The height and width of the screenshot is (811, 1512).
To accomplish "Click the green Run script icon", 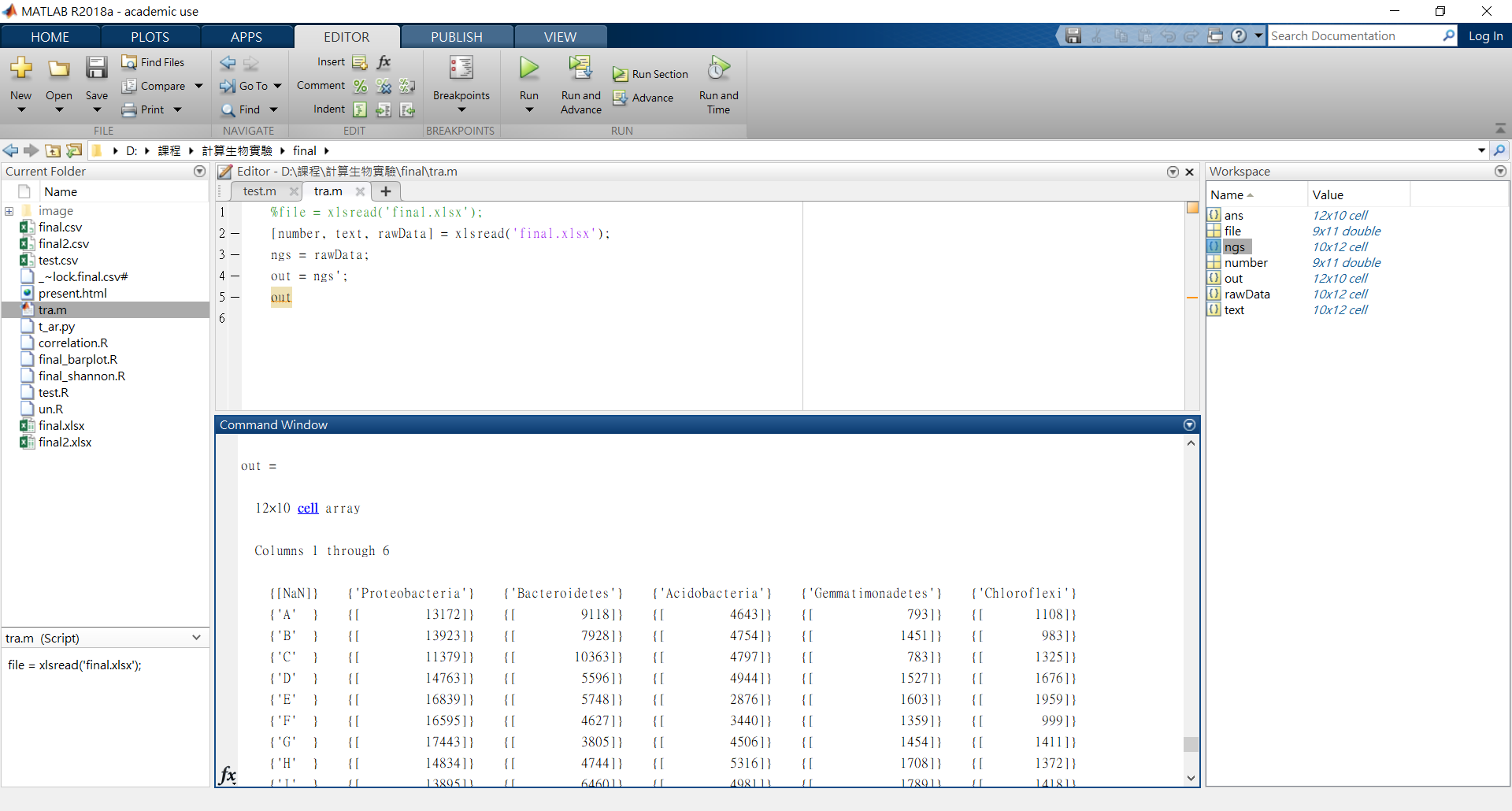I will pyautogui.click(x=529, y=69).
